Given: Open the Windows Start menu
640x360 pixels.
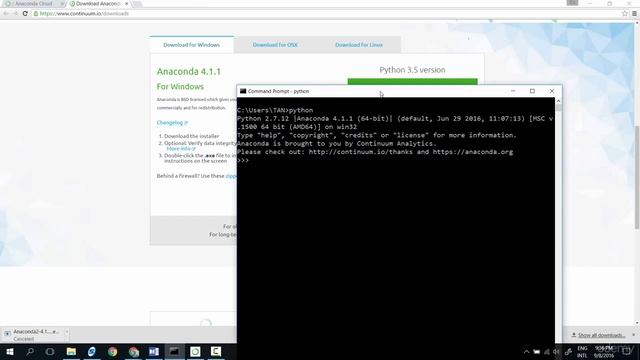Looking at the screenshot, I should (10, 351).
